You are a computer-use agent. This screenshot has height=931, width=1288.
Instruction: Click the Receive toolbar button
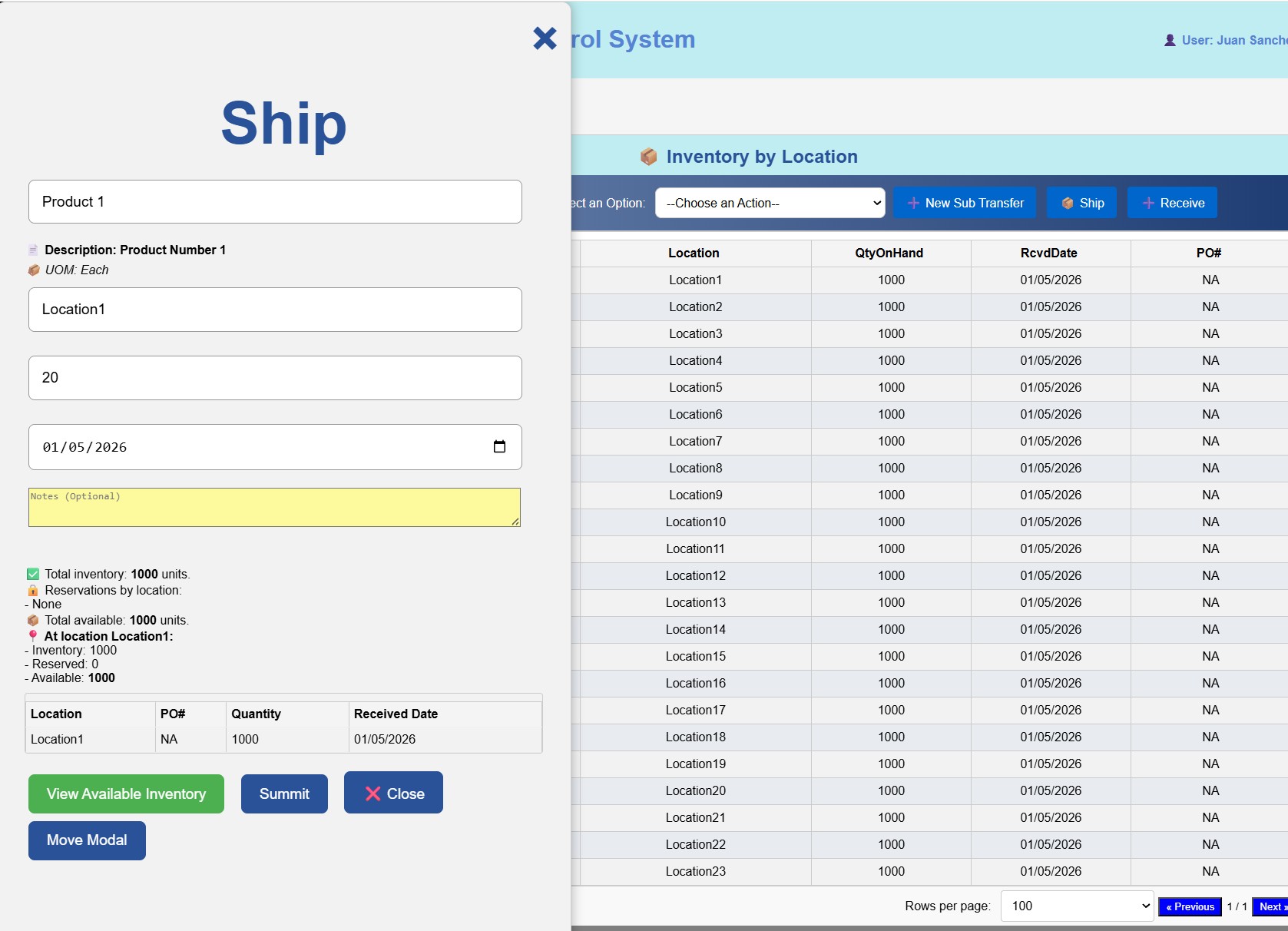pyautogui.click(x=1172, y=203)
